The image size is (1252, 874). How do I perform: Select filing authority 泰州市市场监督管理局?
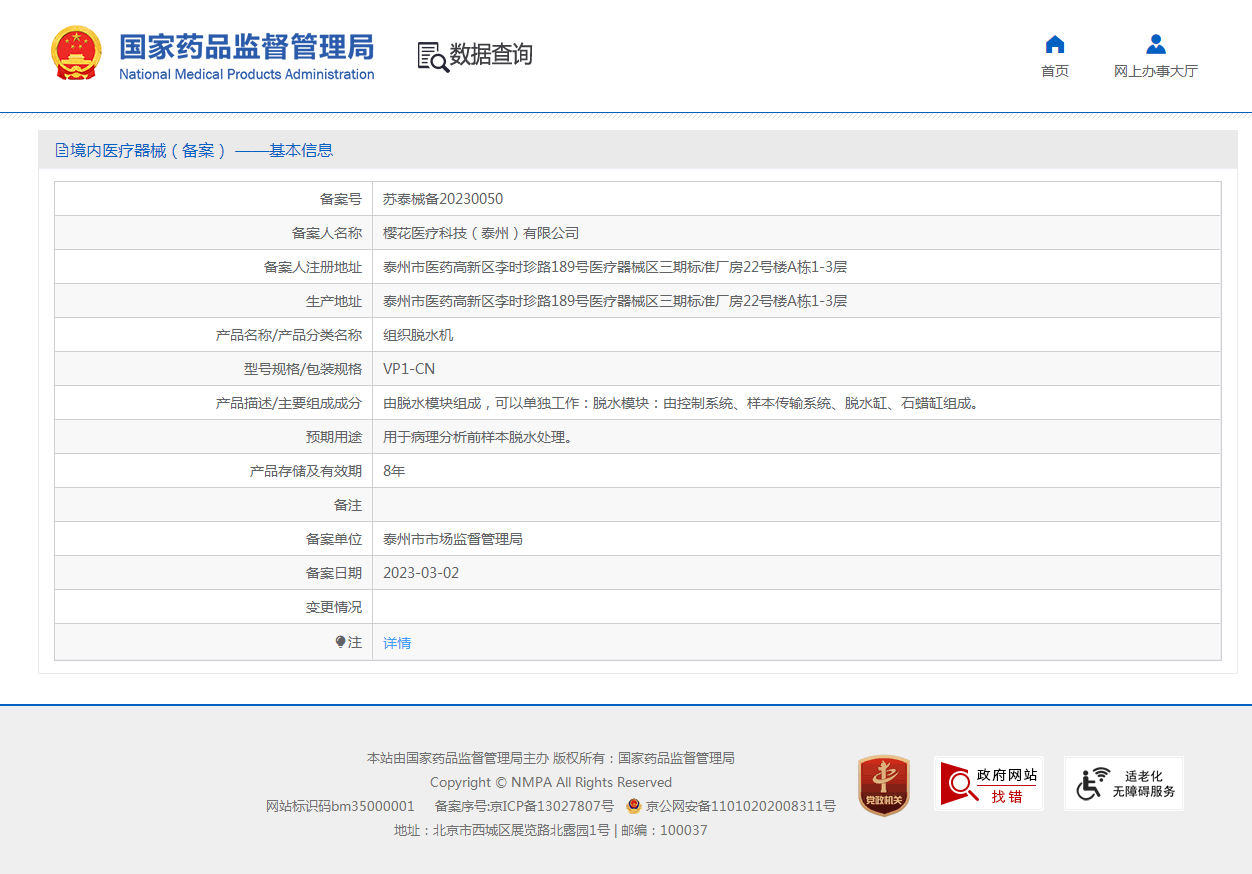453,539
